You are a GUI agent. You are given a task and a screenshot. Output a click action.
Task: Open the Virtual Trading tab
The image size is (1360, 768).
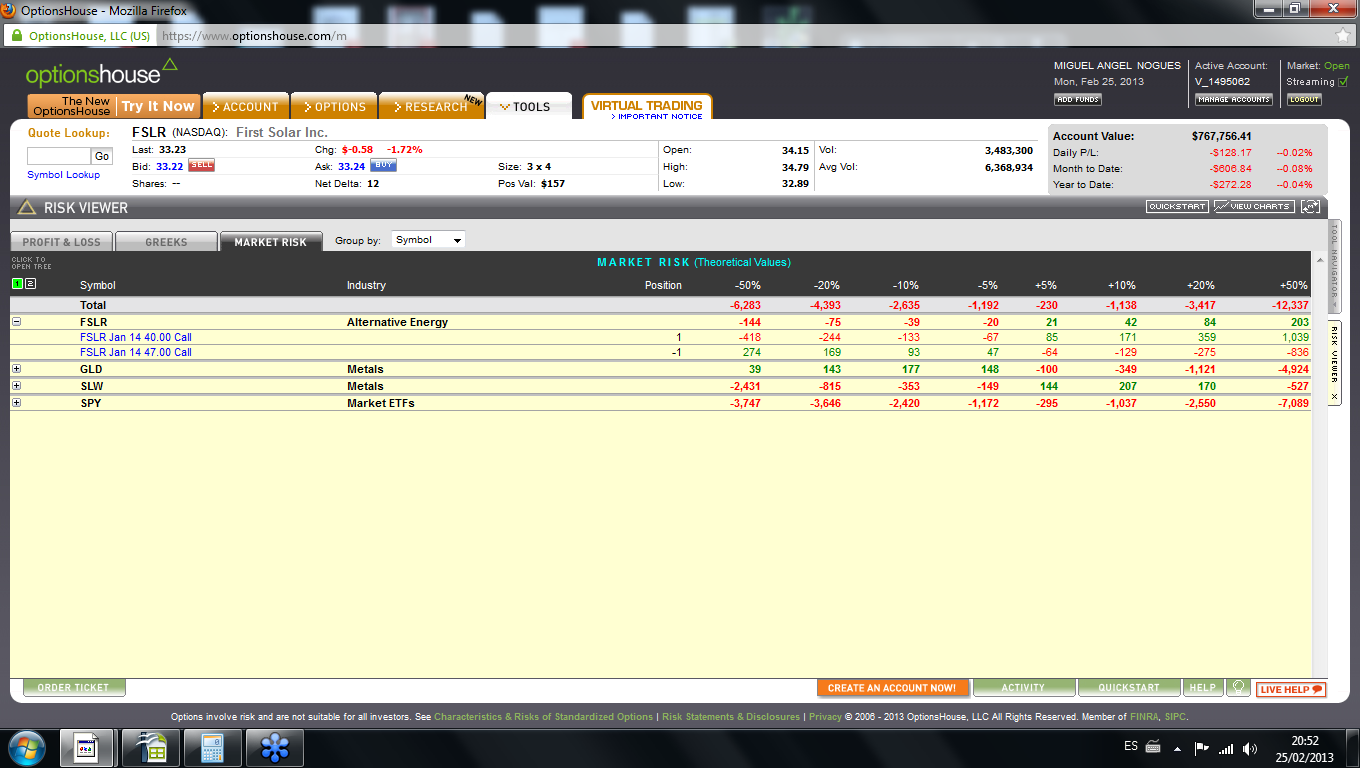point(647,107)
